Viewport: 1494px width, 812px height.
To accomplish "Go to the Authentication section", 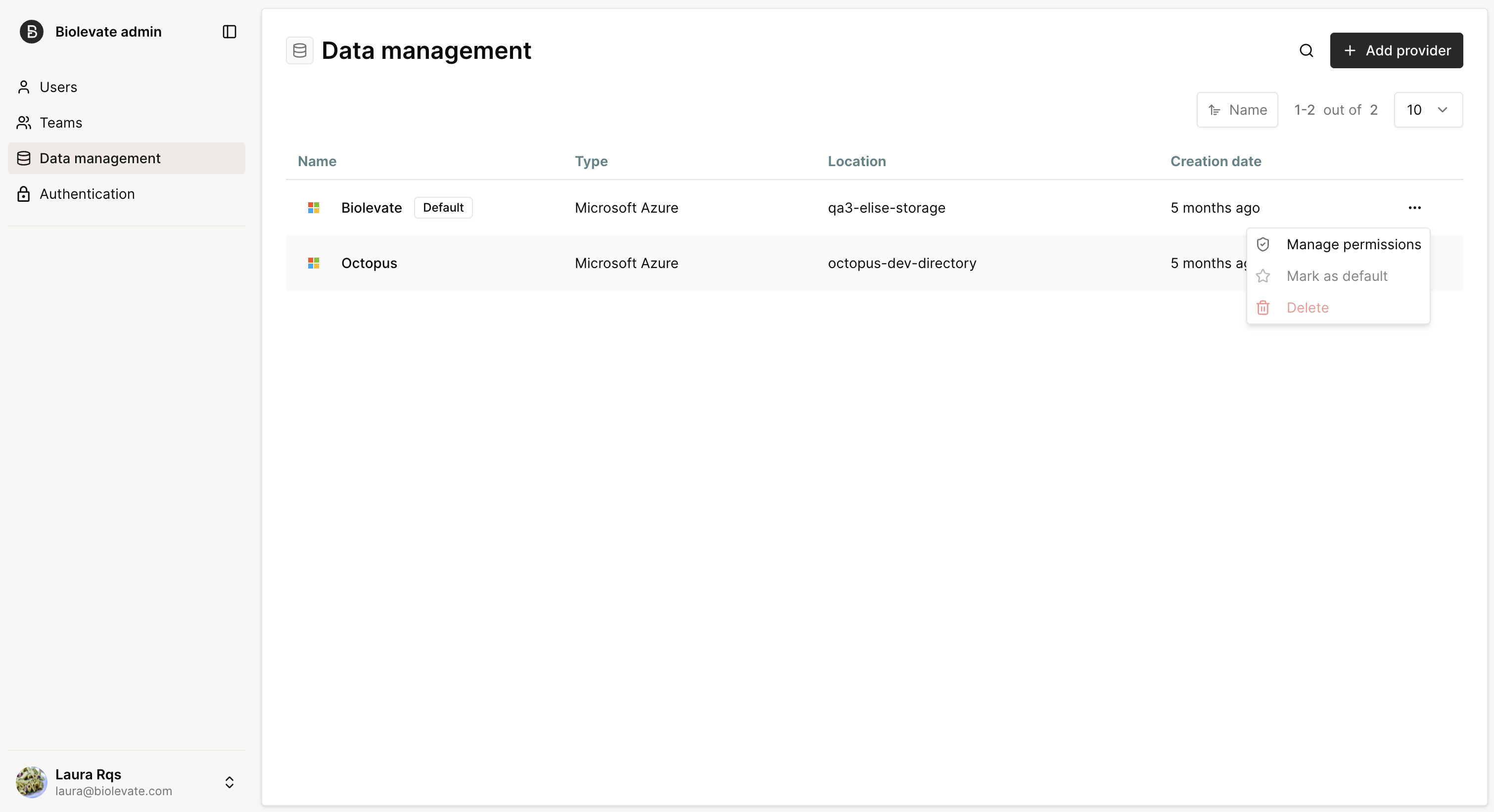I will point(127,194).
